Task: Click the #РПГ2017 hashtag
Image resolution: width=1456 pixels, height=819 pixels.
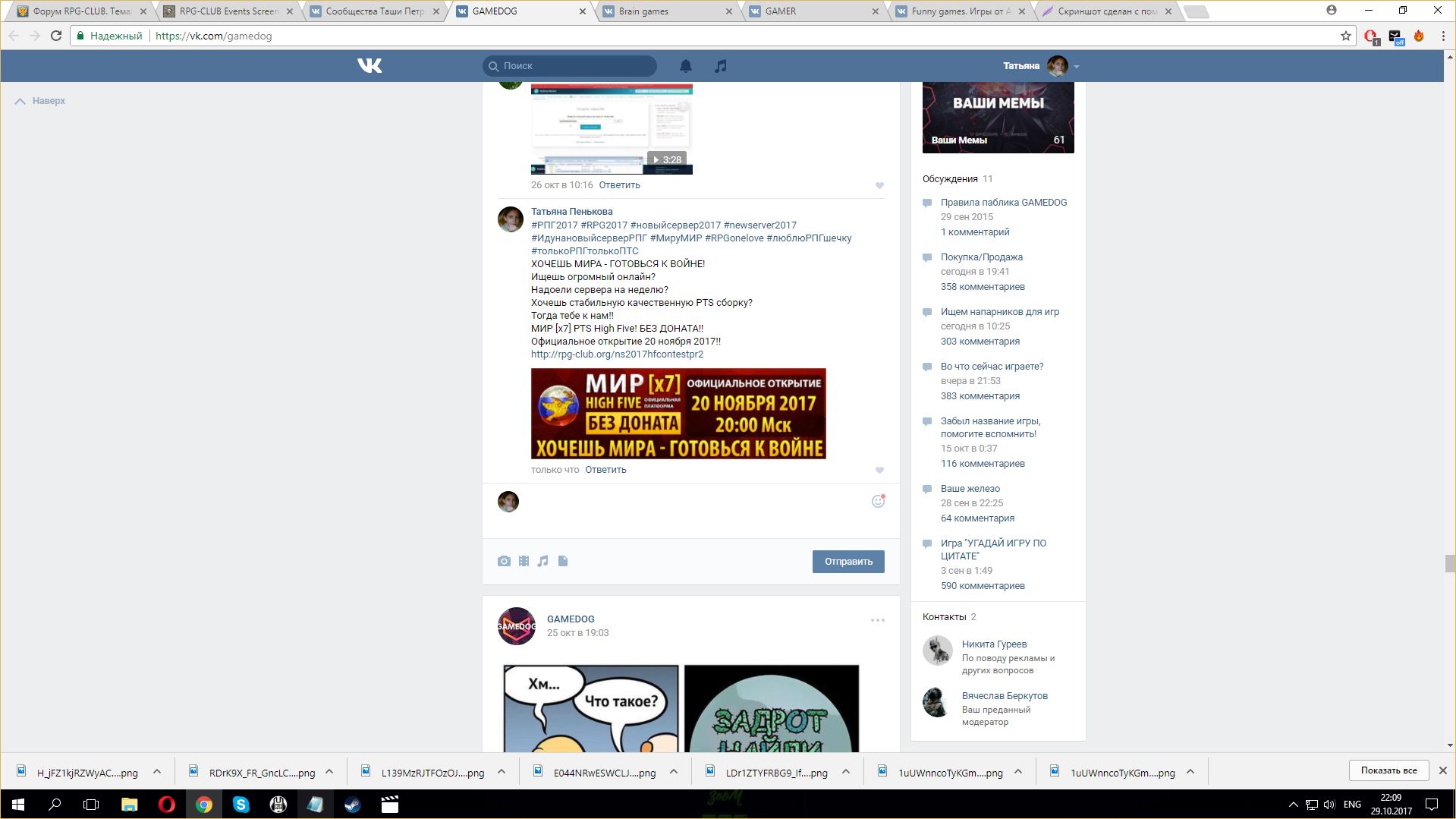Action: 555,225
